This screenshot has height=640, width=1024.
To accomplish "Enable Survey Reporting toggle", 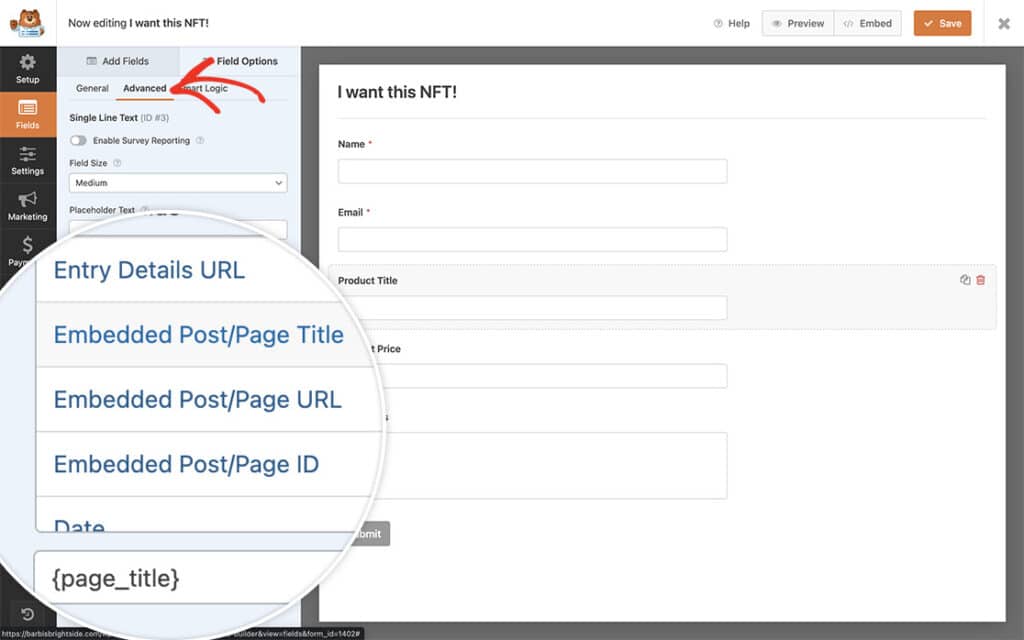I will coord(80,140).
